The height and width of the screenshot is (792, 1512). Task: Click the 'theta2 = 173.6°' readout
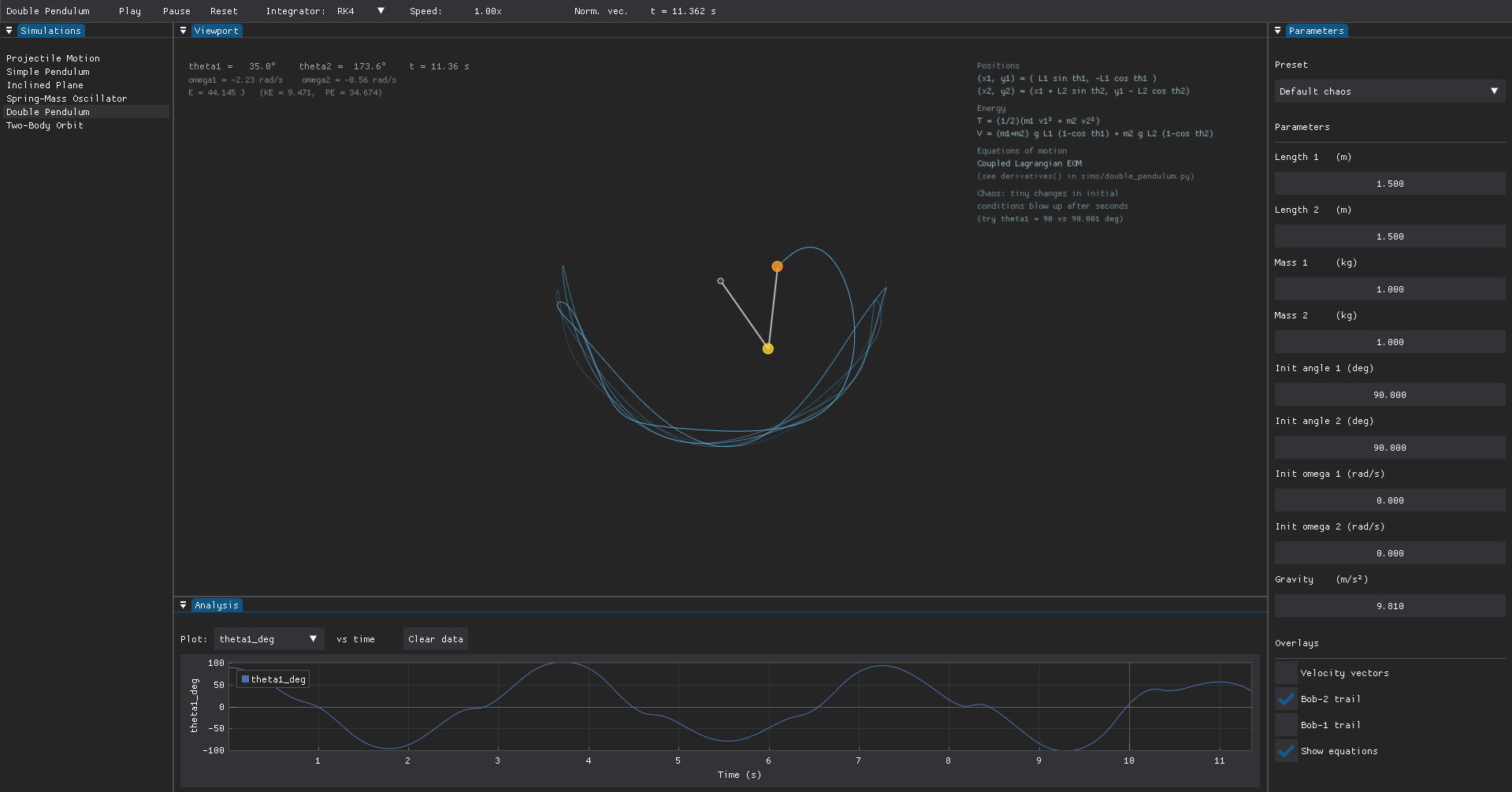click(343, 66)
